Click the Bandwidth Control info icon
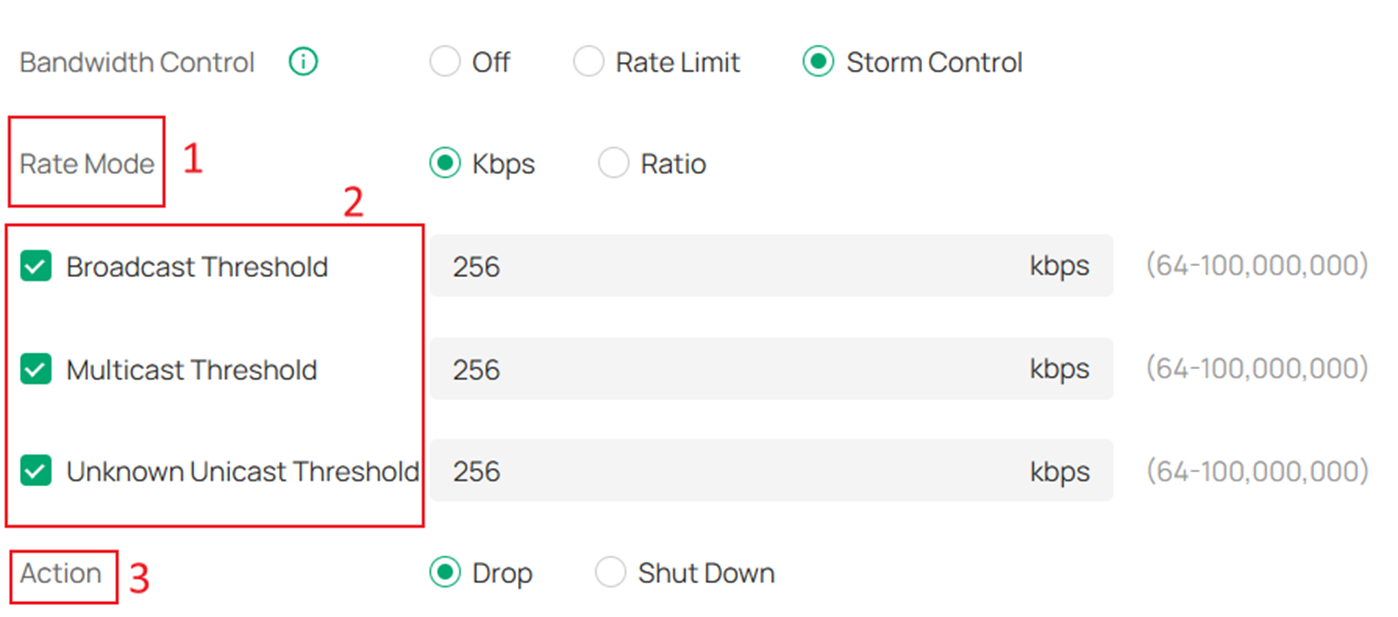 point(302,61)
